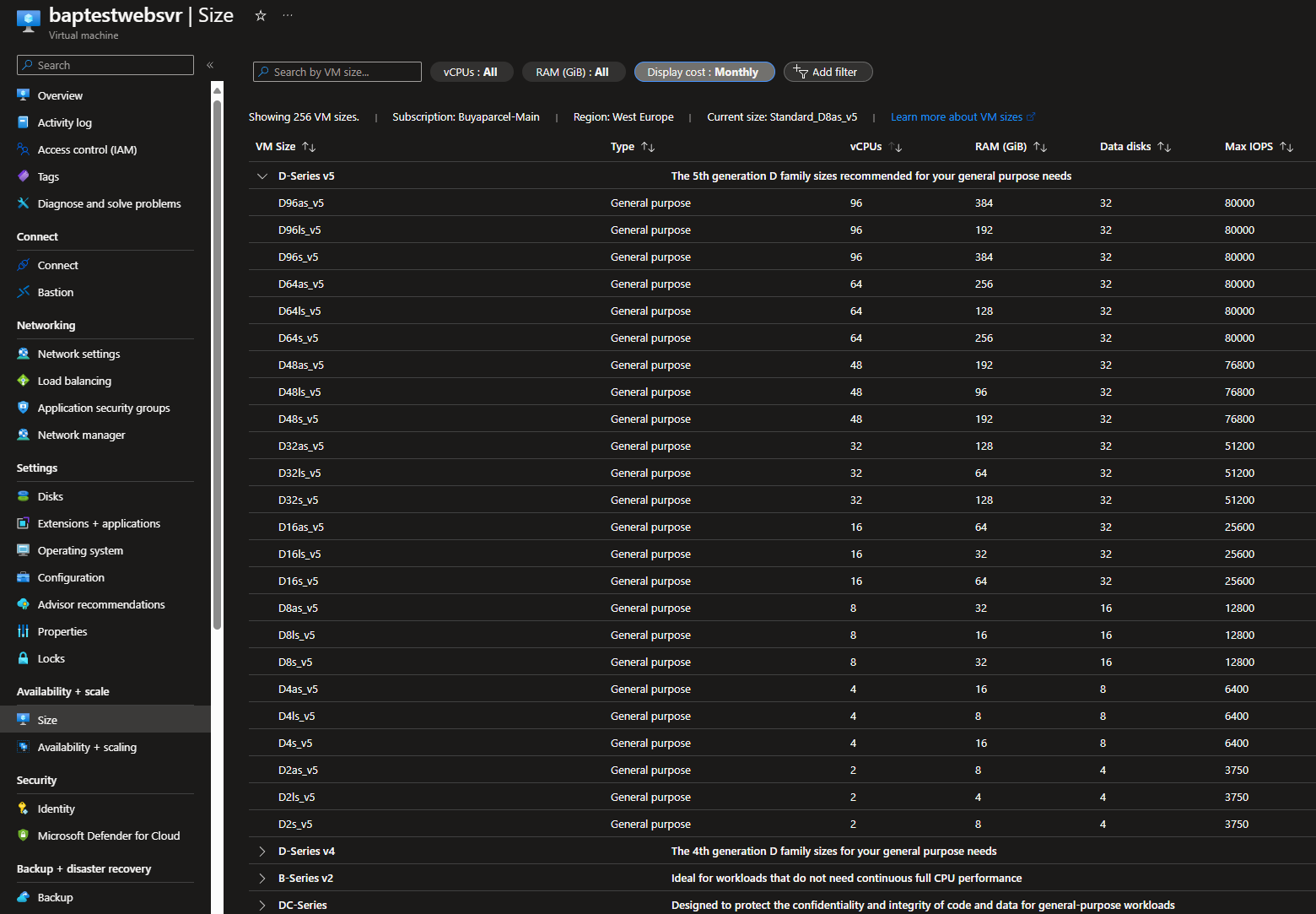Click the Disks icon
This screenshot has width=1316, height=914.
(x=24, y=496)
